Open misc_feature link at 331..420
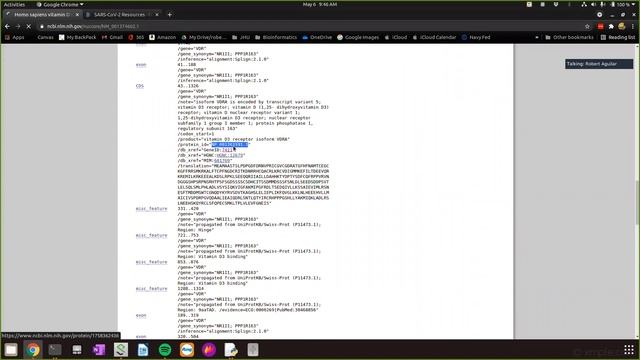Viewport: 640px width, 360px height. click(151, 209)
